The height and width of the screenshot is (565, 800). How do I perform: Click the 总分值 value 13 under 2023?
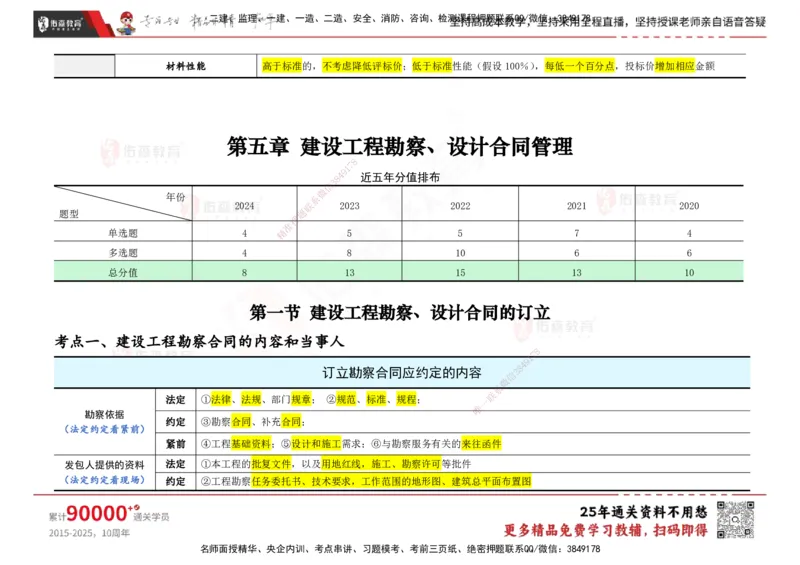[349, 273]
